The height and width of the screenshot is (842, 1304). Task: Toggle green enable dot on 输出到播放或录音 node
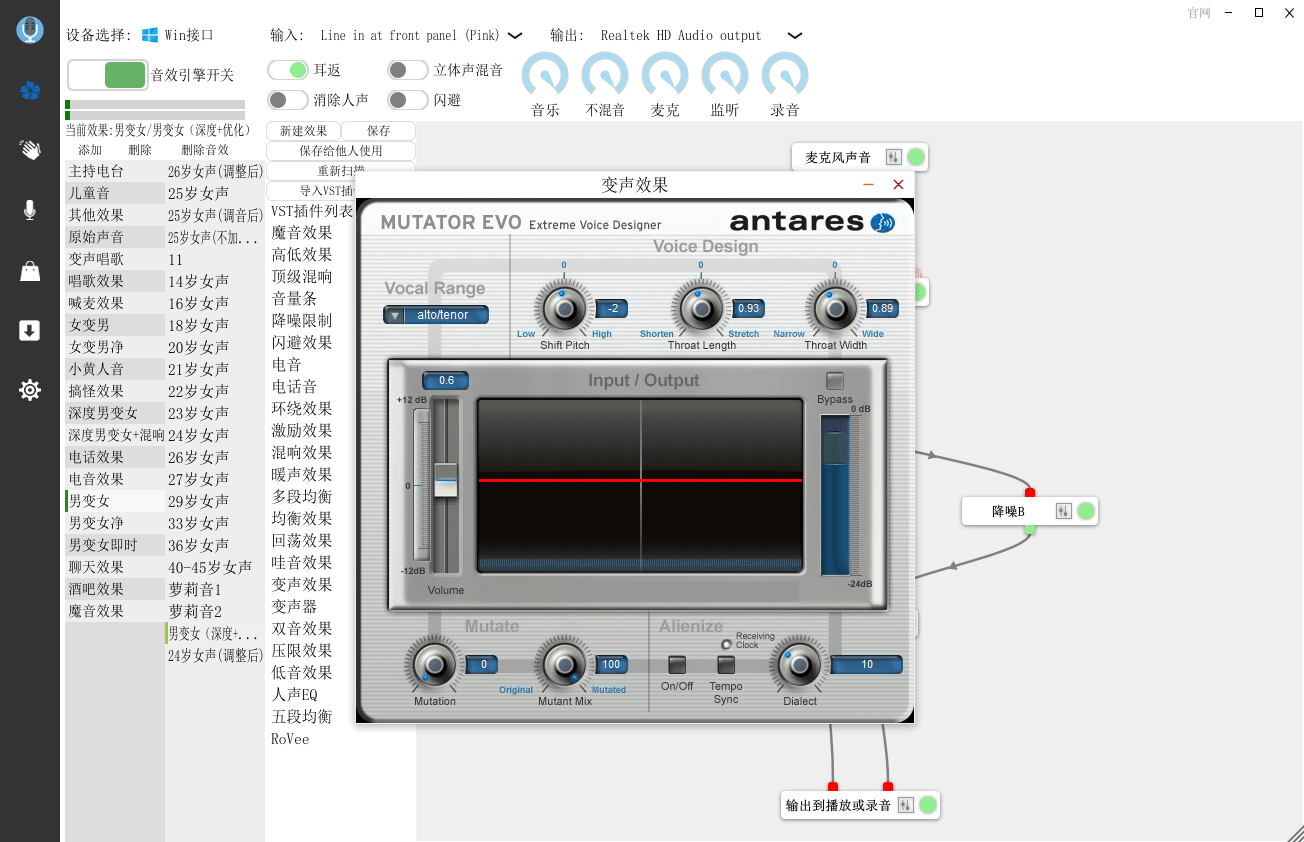(928, 805)
